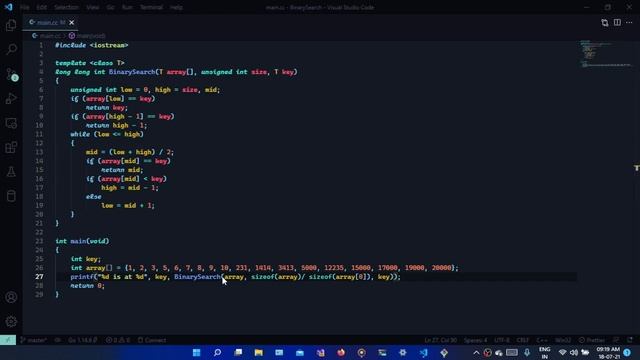
Task: Open Firefox from the taskbar
Action: [x=341, y=352]
